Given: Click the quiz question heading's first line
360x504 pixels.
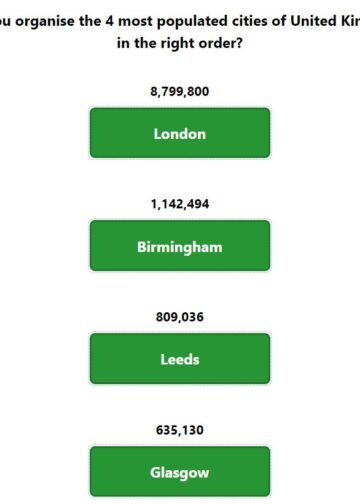Looking at the screenshot, I should (180, 21).
